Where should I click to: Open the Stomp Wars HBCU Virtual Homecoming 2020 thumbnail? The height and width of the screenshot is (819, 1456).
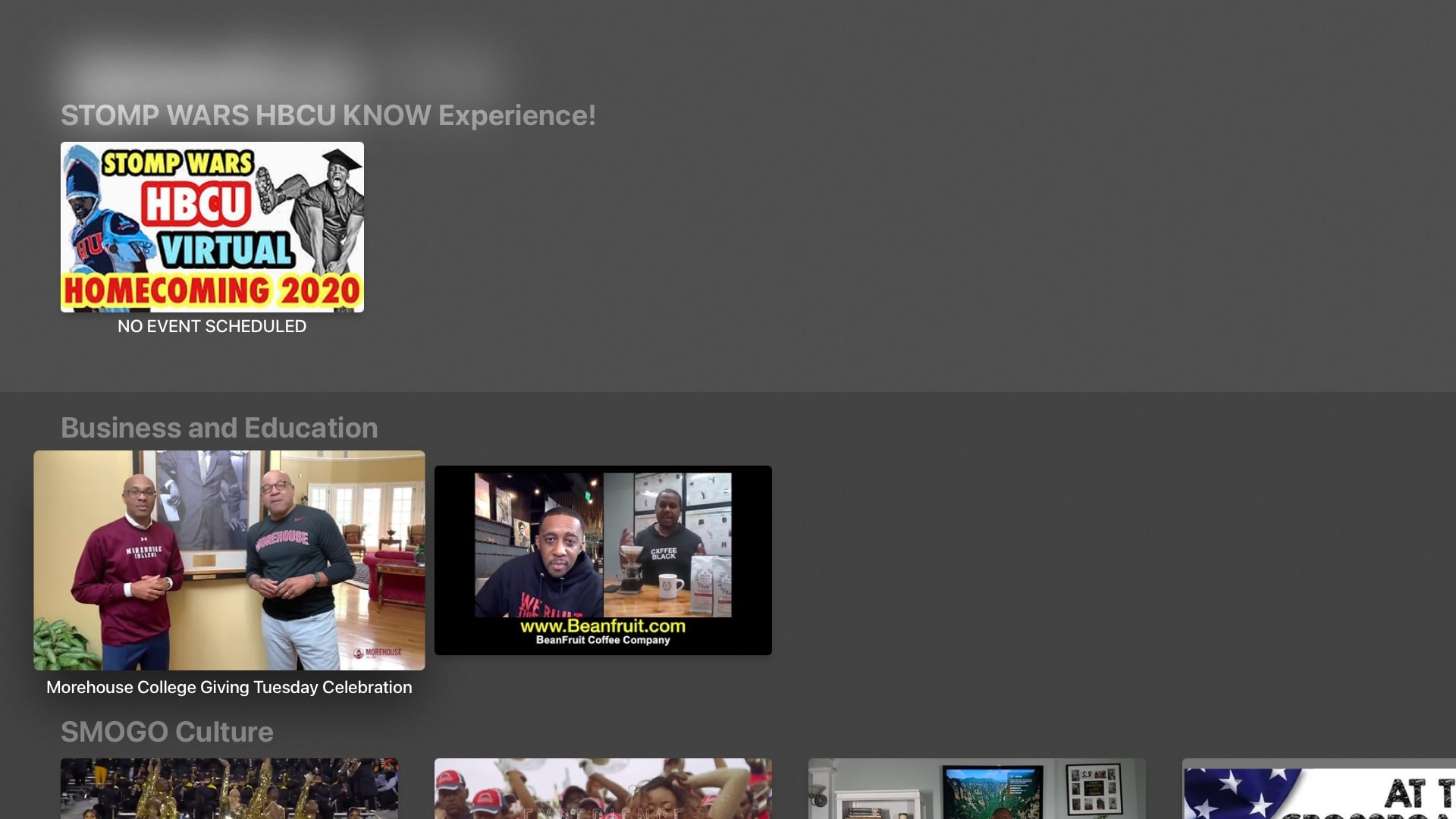(x=212, y=227)
